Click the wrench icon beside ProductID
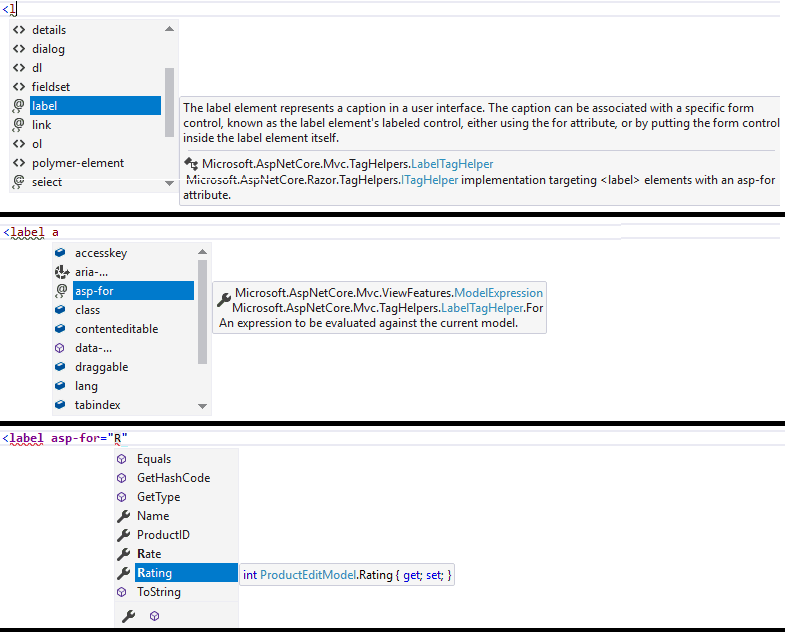The width and height of the screenshot is (785, 632). (x=123, y=535)
